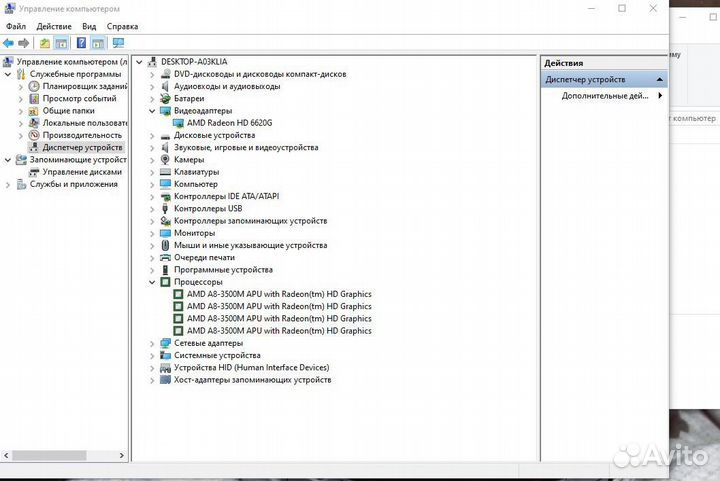The image size is (720, 481).
Task: Click the Мыши и иные указывающие устройства icon
Action: (165, 245)
